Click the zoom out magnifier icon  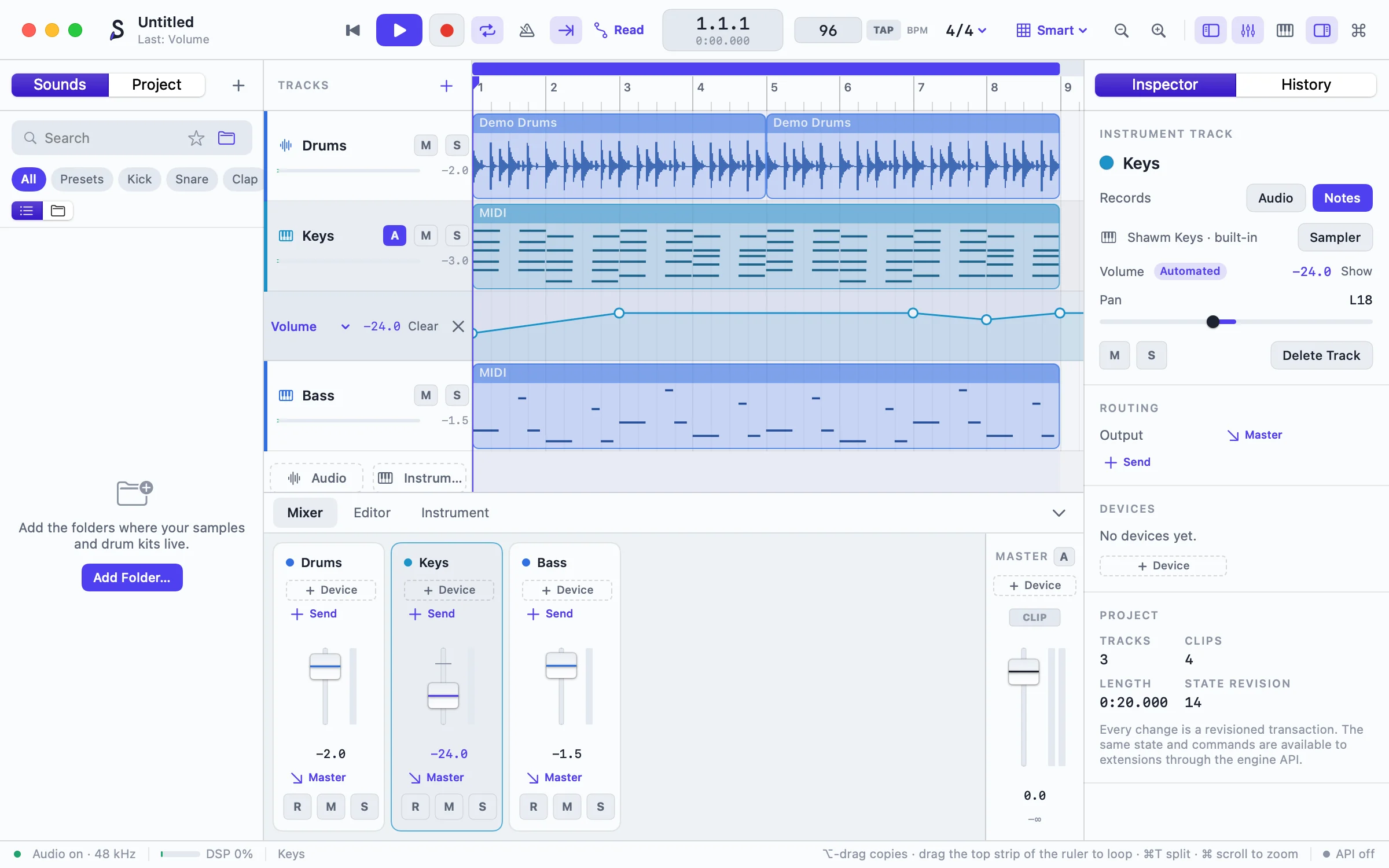[1121, 30]
